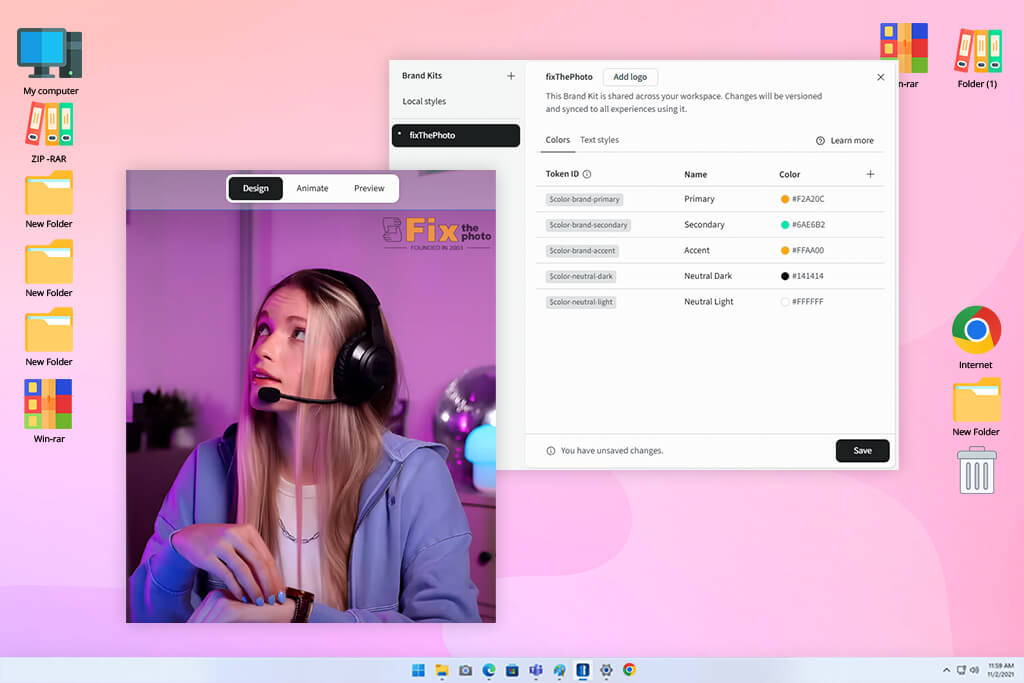
Task: Select Local styles in sidebar
Action: [424, 101]
